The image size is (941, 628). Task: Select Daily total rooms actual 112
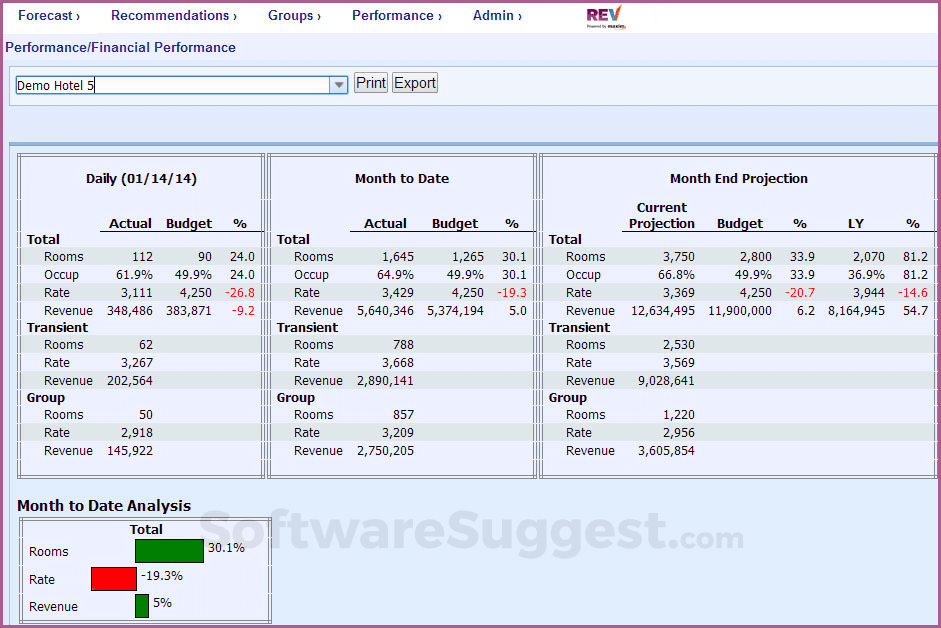coord(142,256)
